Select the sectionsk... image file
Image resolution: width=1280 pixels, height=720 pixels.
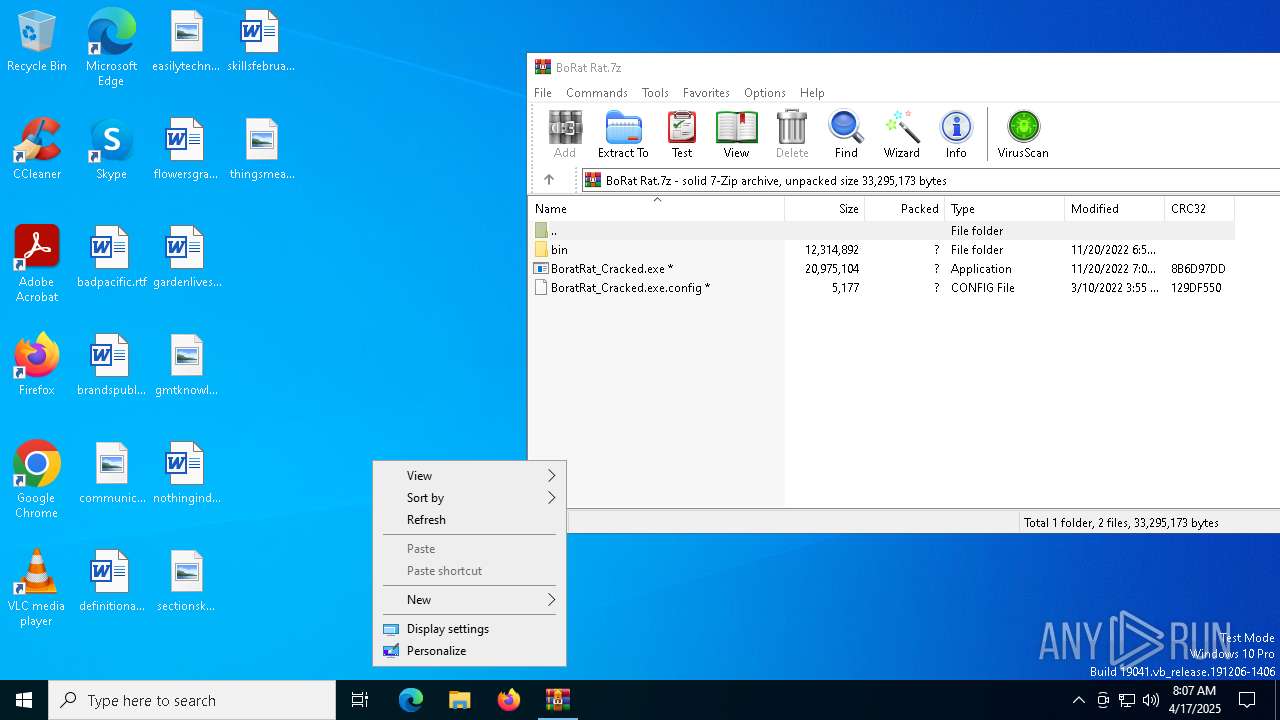tap(186, 581)
